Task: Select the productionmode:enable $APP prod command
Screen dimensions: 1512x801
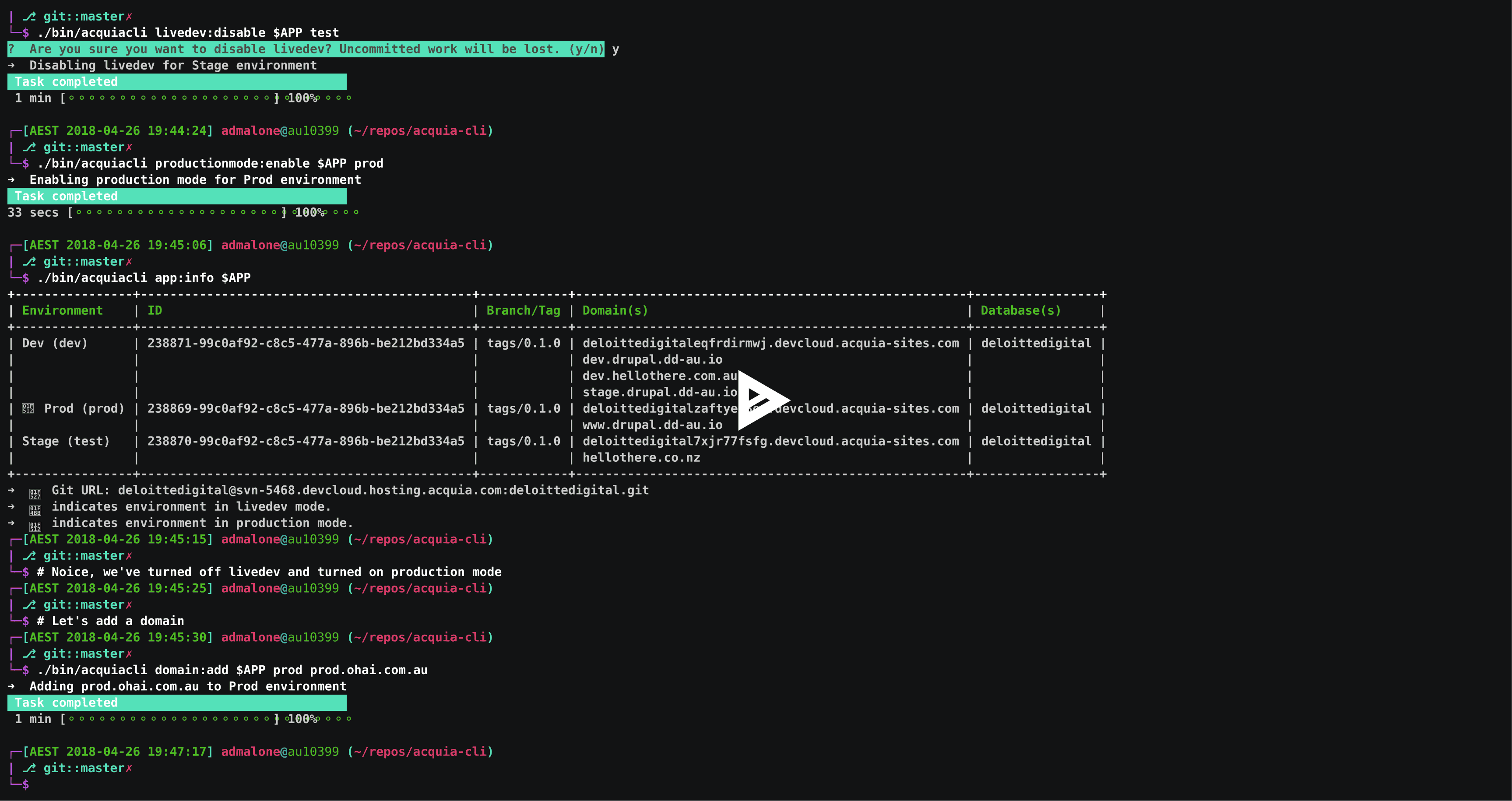Action: point(210,164)
